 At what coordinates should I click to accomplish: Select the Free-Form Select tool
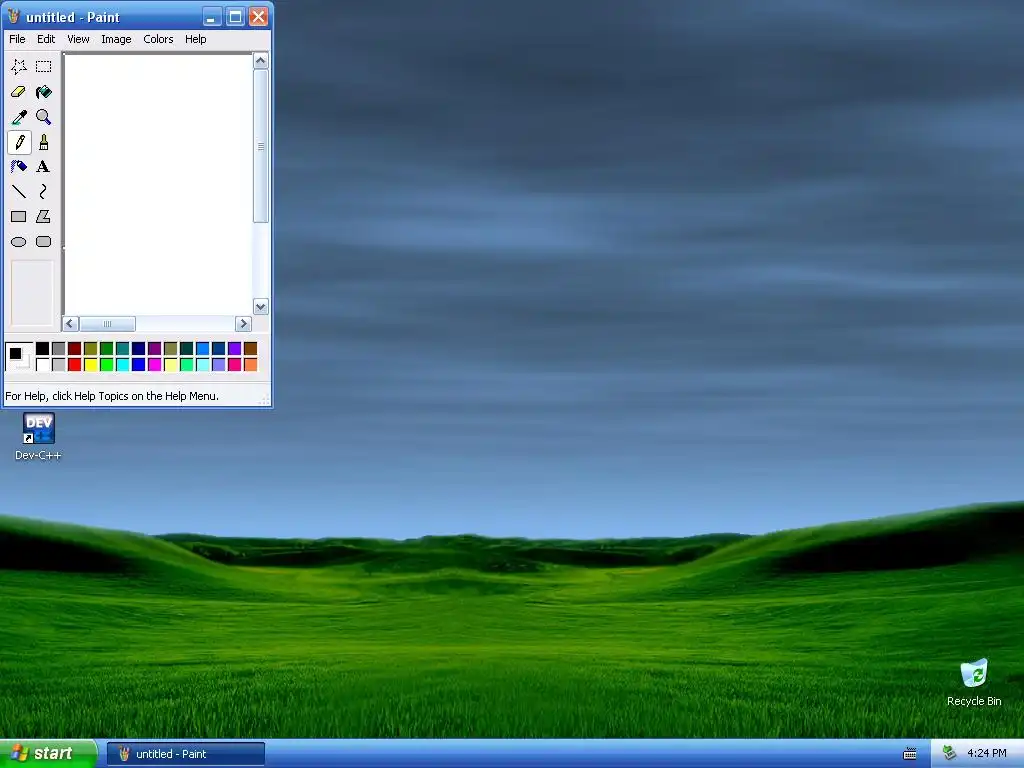(19, 67)
